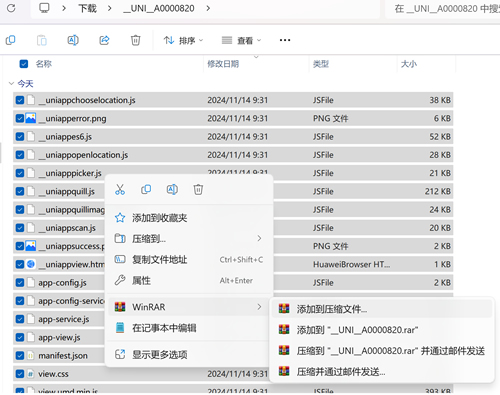Uncheck the checkbox for _uniapppicker.js

pyautogui.click(x=20, y=173)
